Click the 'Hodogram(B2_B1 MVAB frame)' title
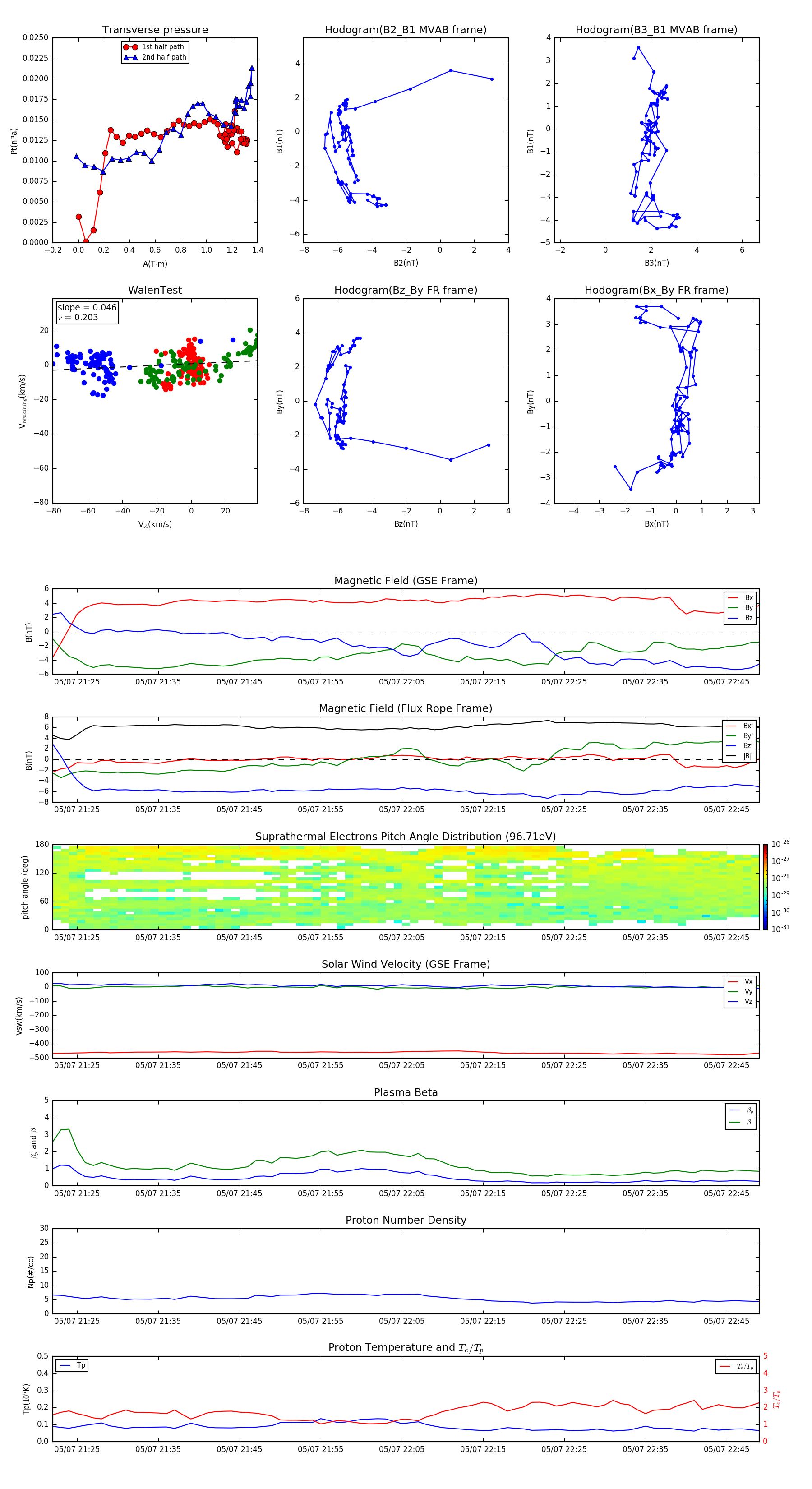The height and width of the screenshot is (1489, 812). (406, 30)
